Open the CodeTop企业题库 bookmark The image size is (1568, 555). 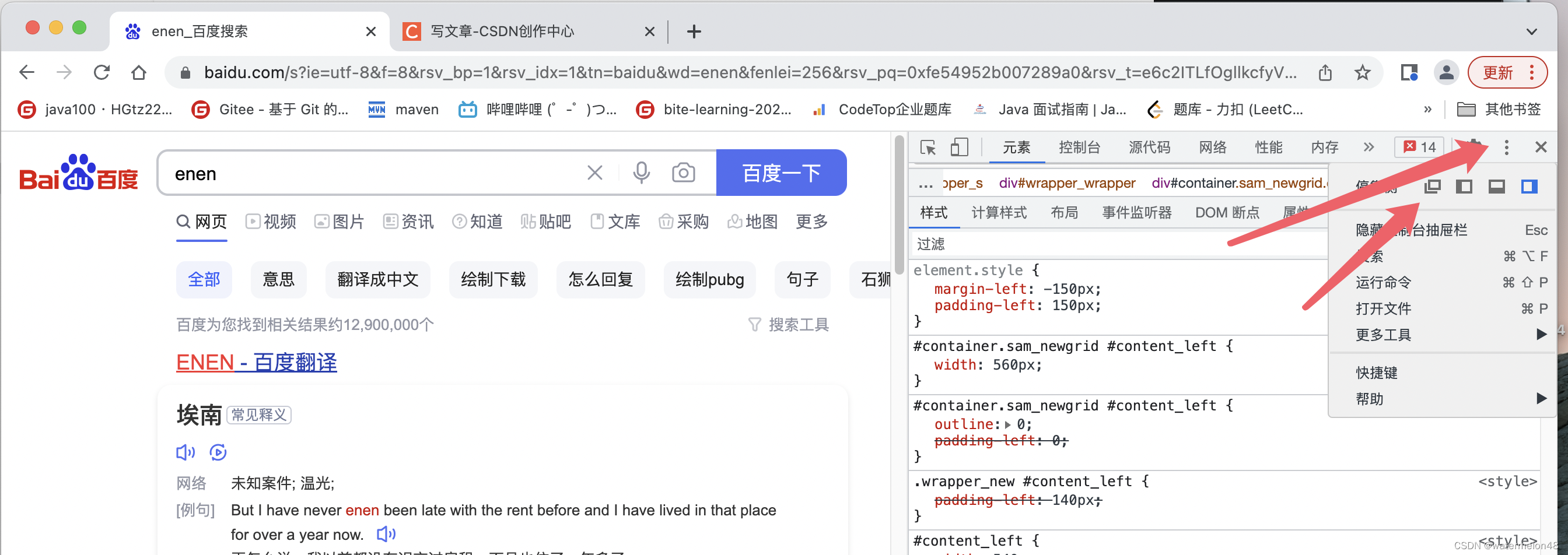(881, 109)
